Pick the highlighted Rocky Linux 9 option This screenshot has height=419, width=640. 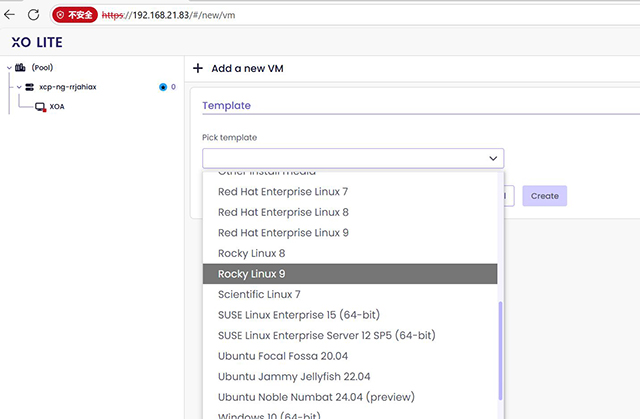click(x=350, y=274)
